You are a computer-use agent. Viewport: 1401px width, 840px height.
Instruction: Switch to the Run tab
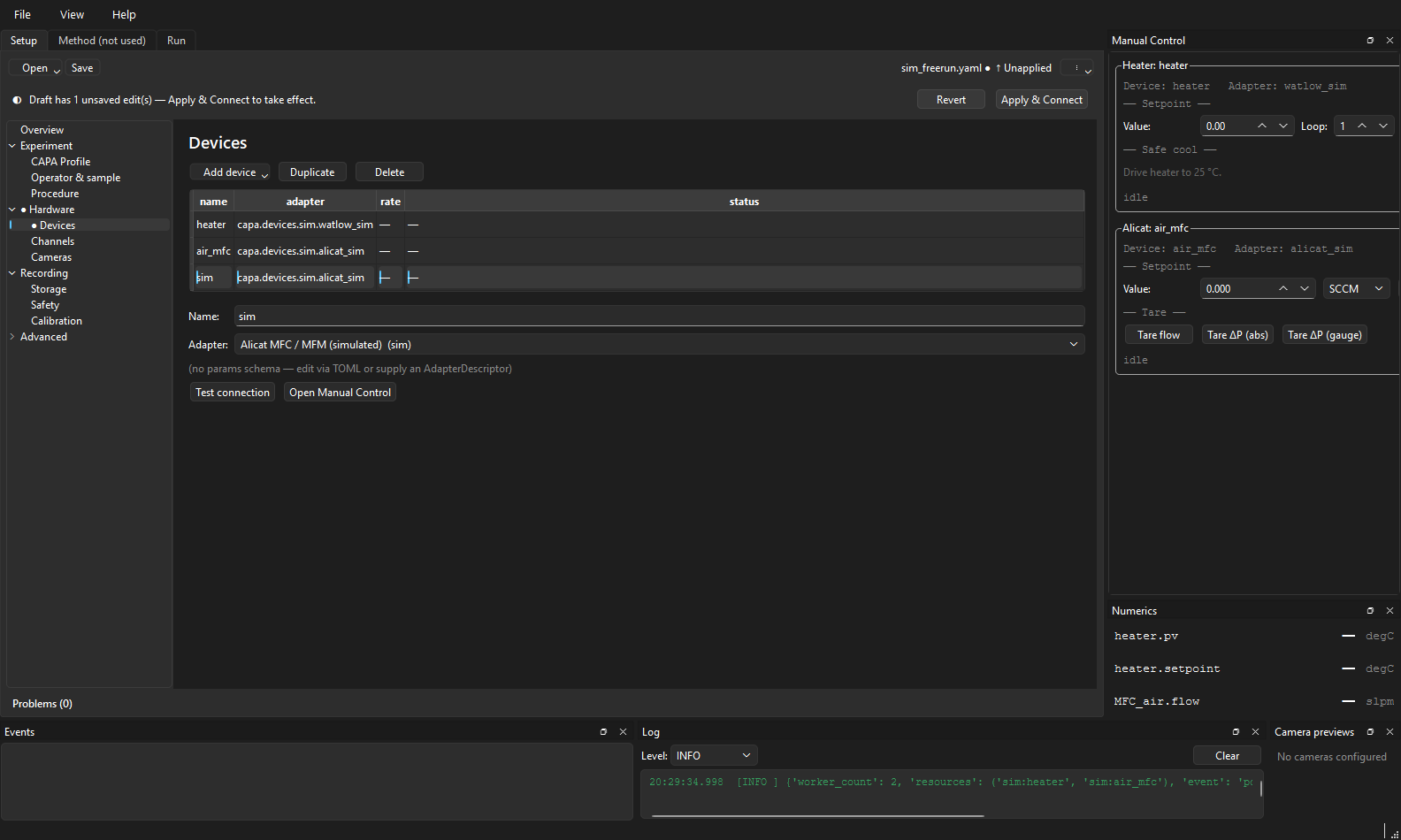click(176, 41)
